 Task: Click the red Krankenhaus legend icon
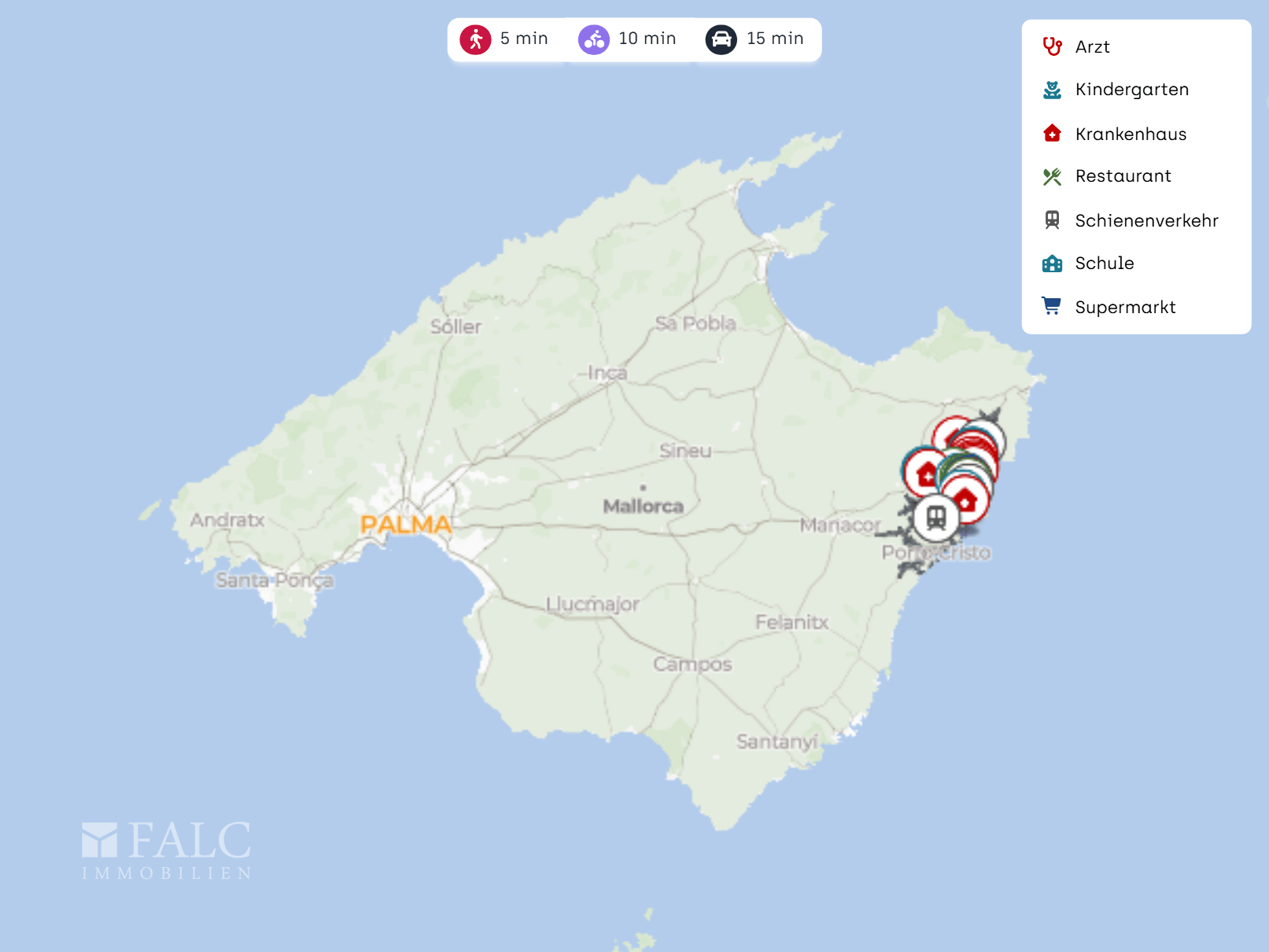click(1052, 134)
